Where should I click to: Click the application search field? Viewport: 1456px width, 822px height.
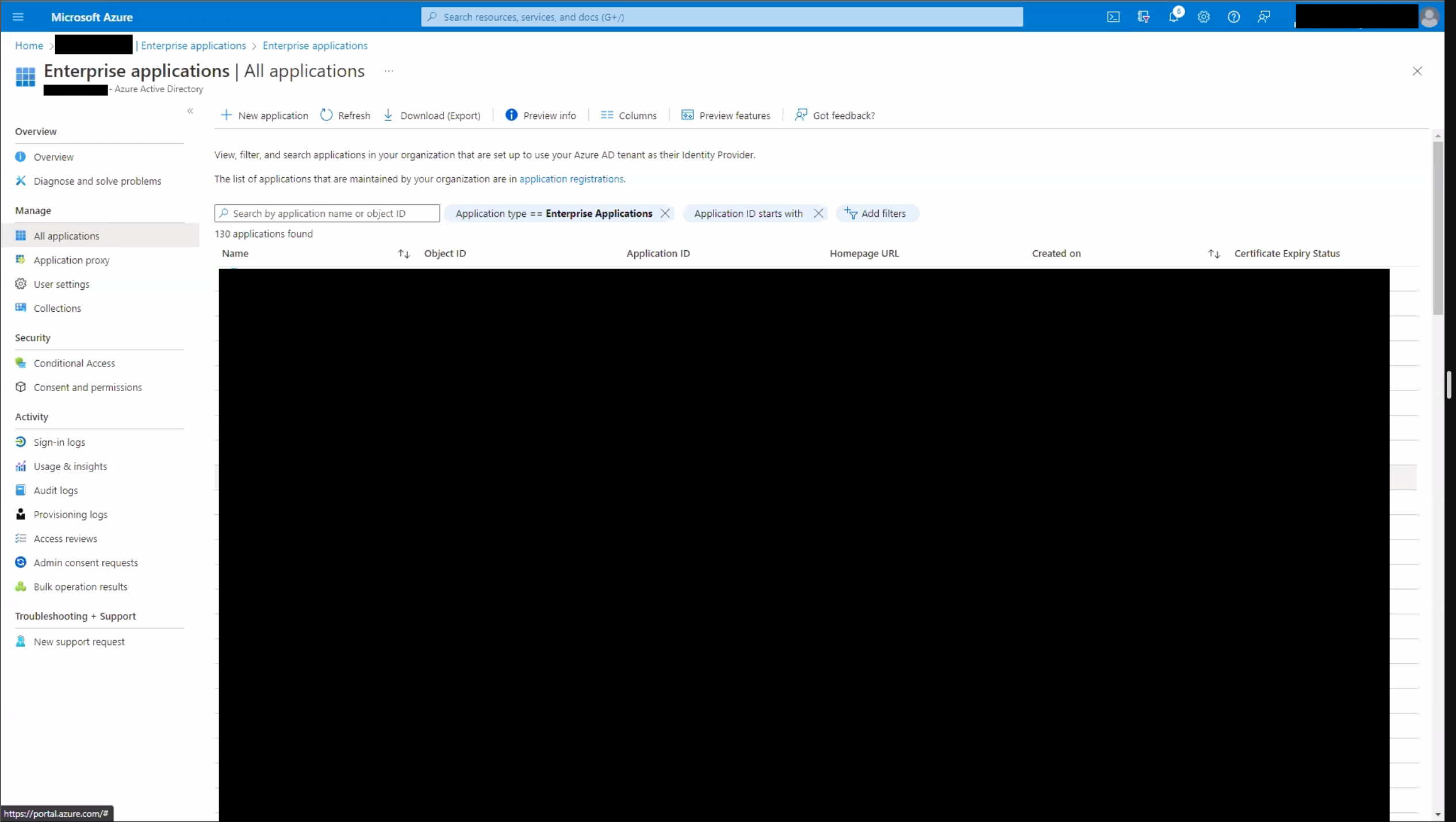point(327,213)
